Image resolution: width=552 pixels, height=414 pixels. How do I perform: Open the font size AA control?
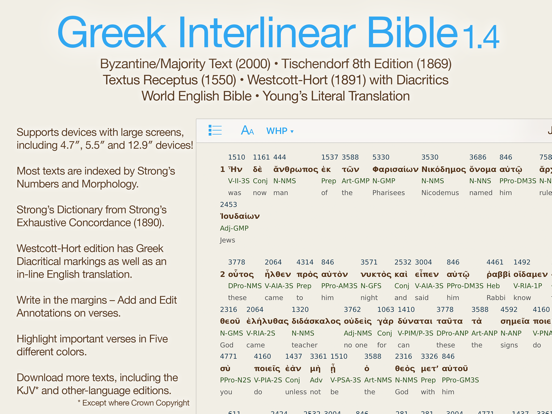247,131
